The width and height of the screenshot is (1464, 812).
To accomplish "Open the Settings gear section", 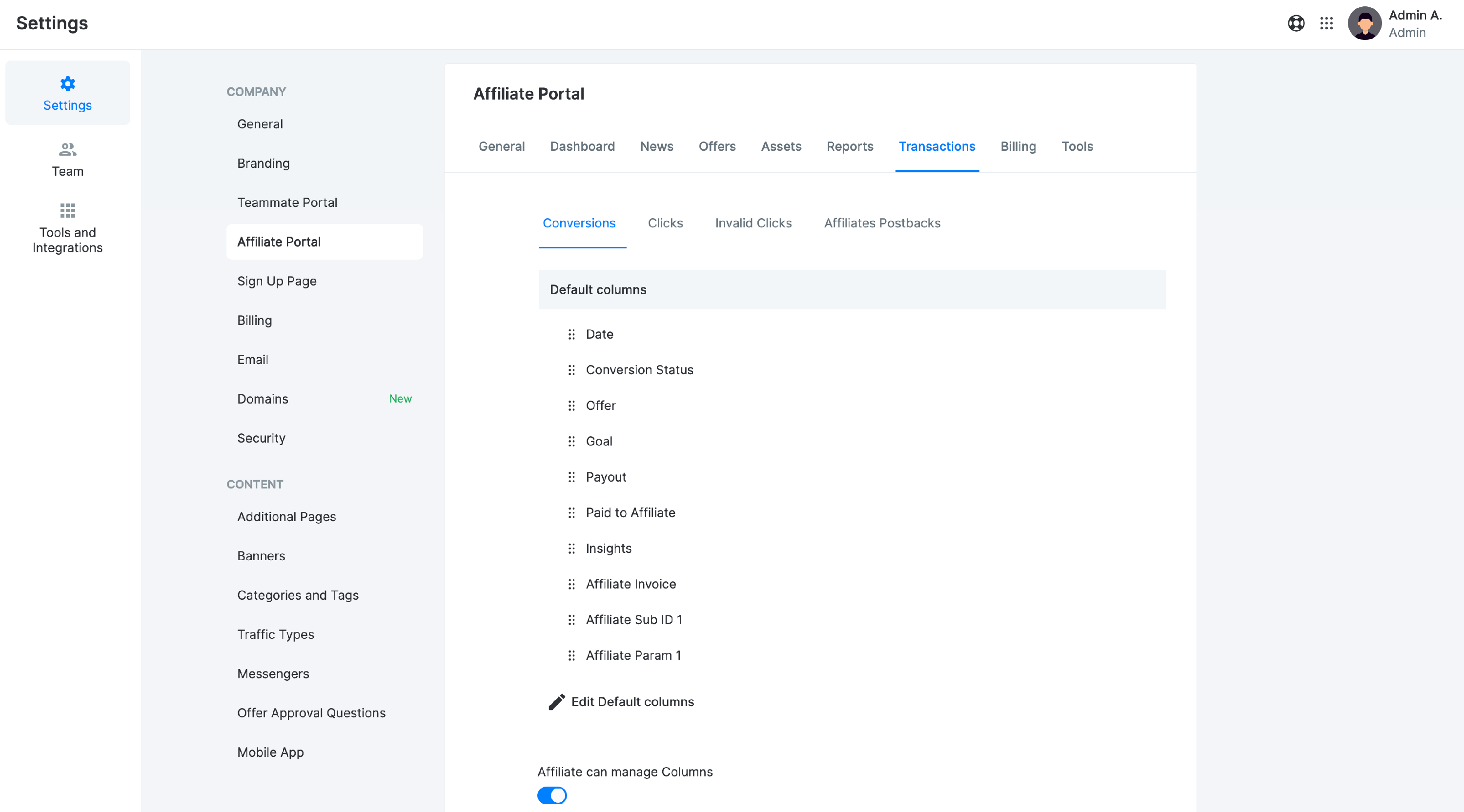I will click(x=67, y=93).
